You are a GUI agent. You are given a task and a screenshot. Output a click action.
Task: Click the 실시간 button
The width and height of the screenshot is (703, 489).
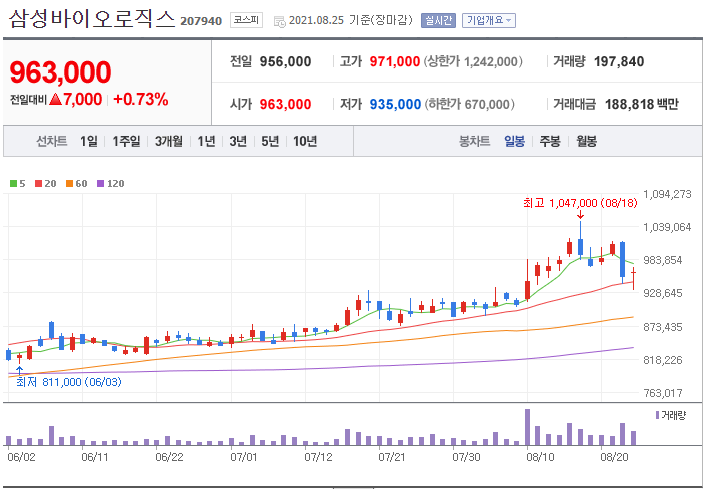coord(438,21)
